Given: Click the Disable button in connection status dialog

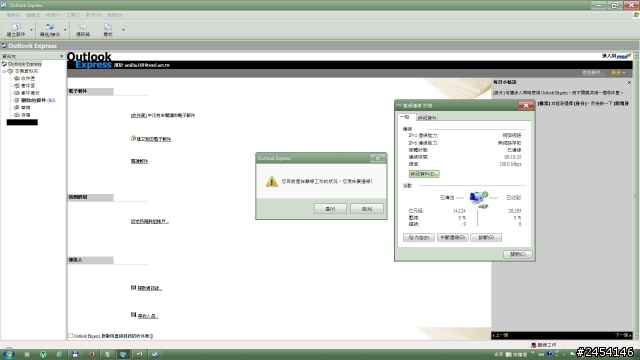Looking at the screenshot, I should coord(453,238).
